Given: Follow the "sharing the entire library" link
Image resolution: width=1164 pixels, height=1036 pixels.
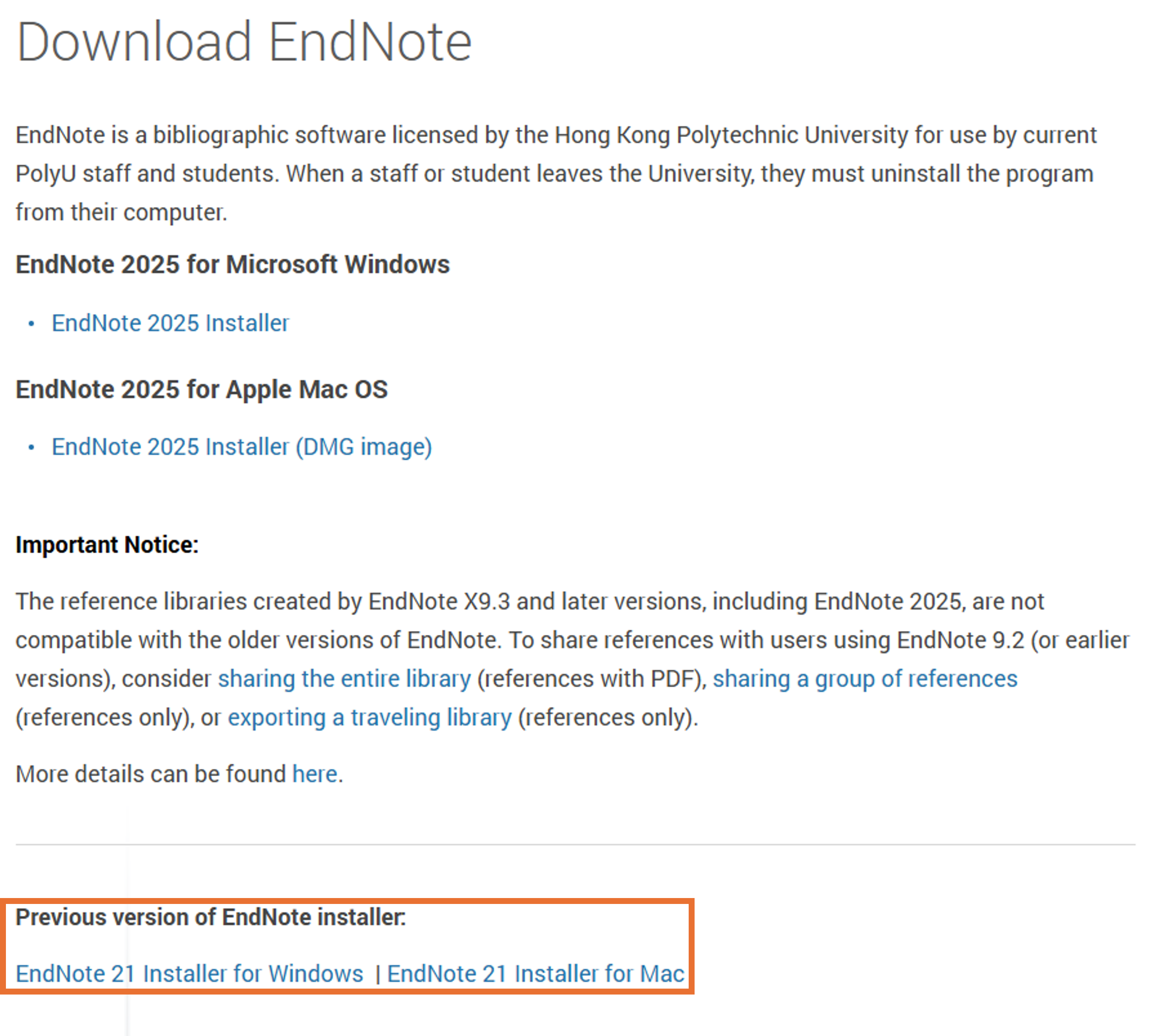Looking at the screenshot, I should pyautogui.click(x=344, y=678).
